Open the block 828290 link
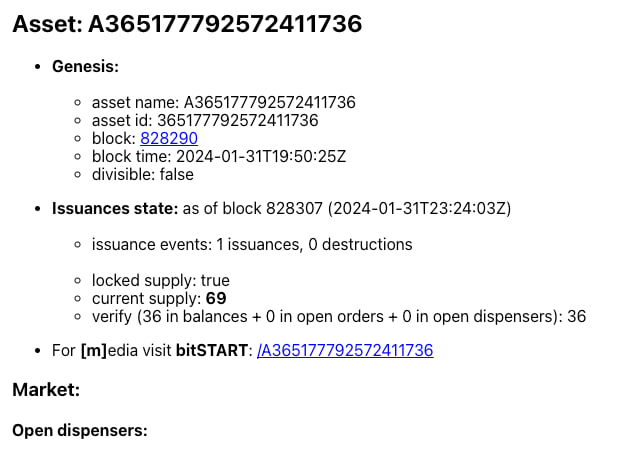Viewport: 641px width, 454px height. pos(169,138)
